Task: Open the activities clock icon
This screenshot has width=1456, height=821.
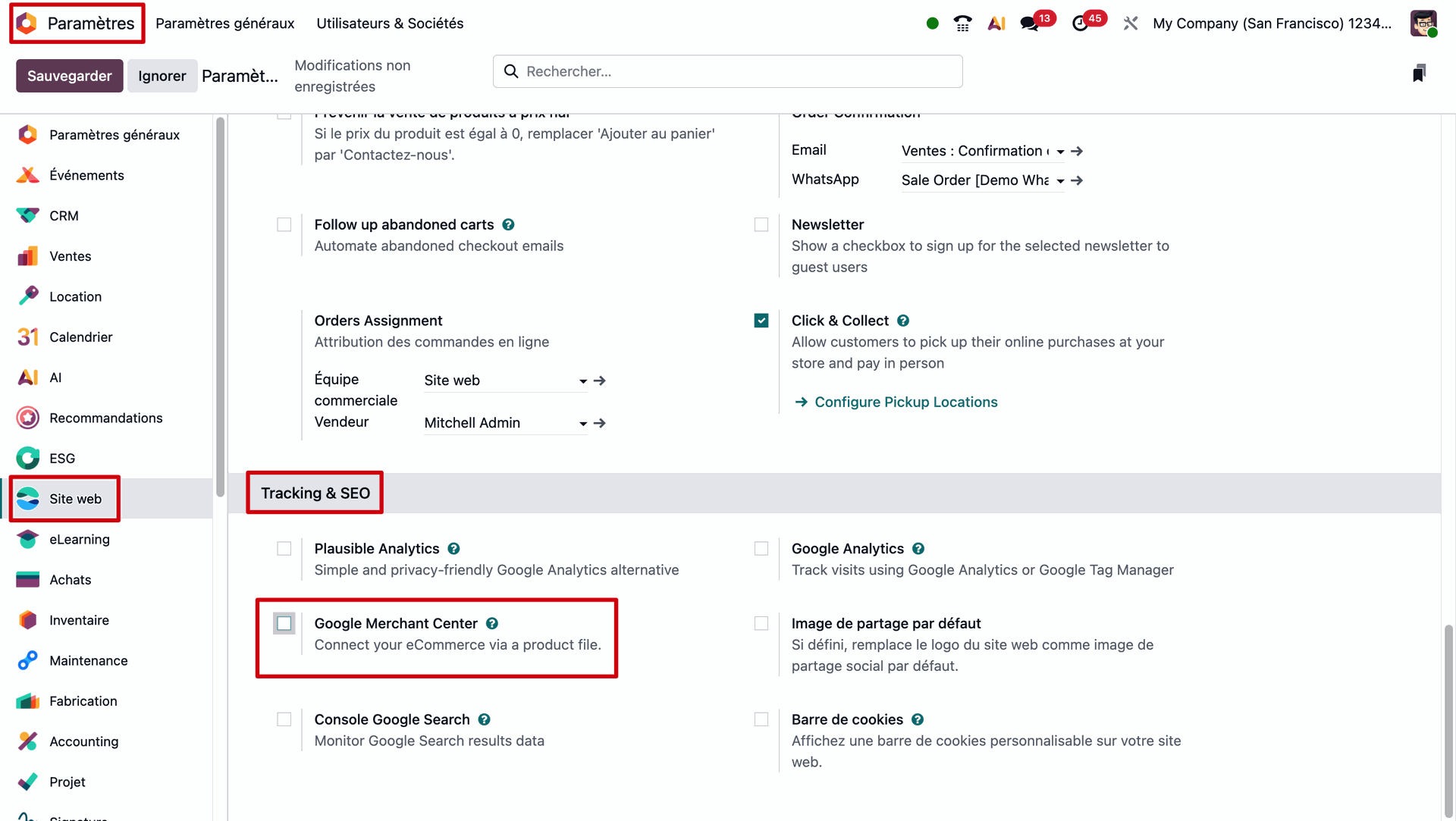Action: [1081, 24]
